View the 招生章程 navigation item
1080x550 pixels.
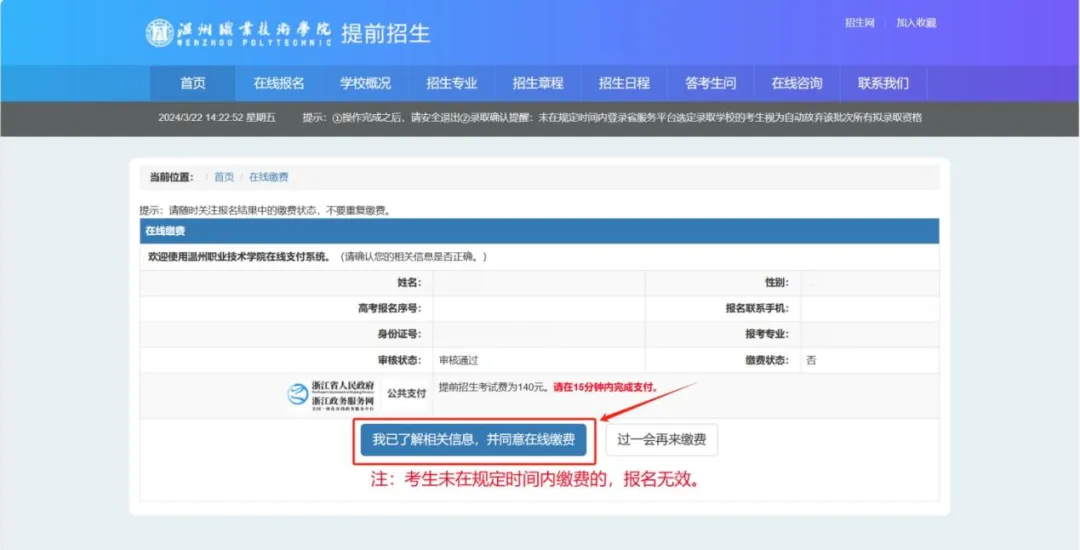(538, 83)
